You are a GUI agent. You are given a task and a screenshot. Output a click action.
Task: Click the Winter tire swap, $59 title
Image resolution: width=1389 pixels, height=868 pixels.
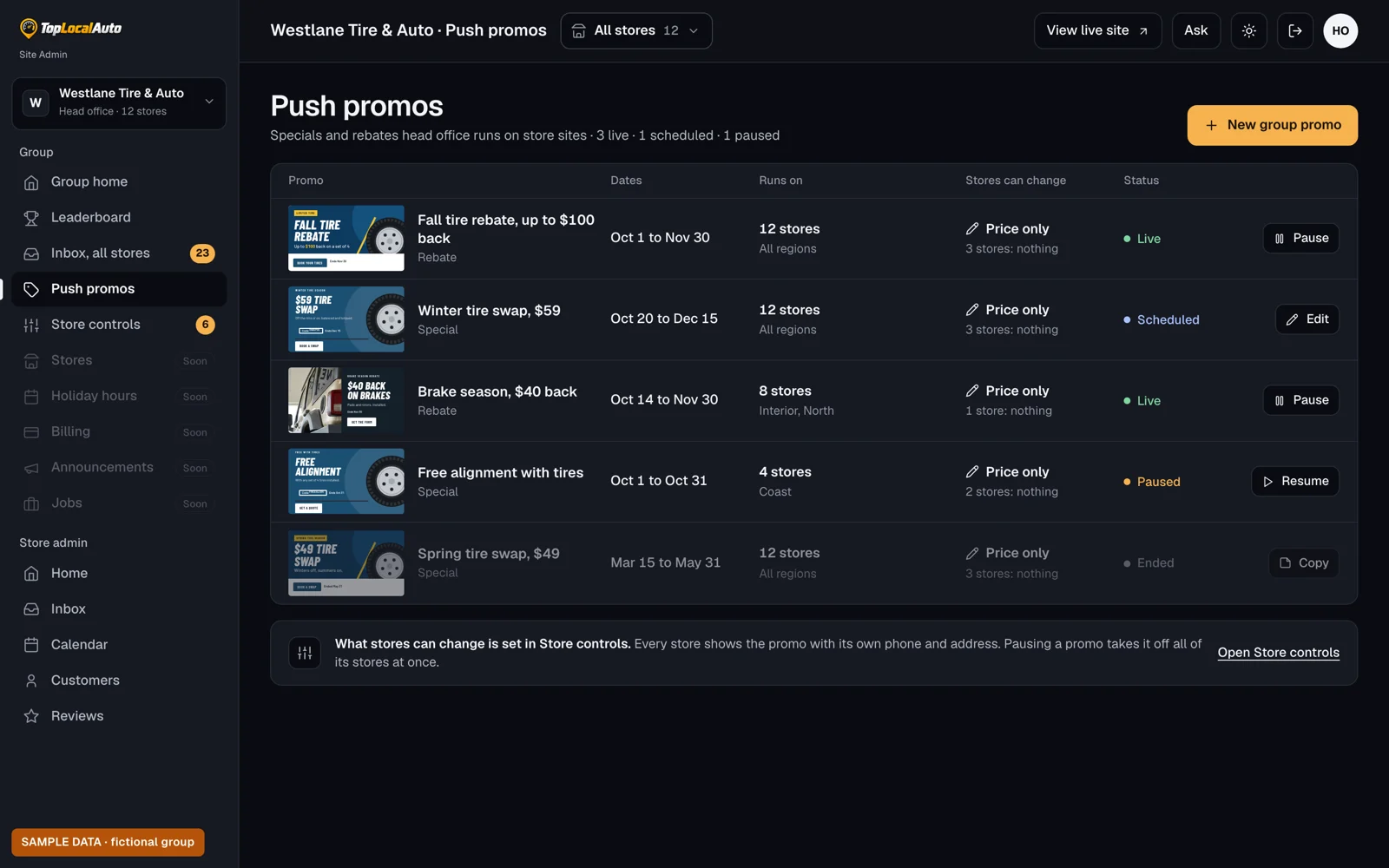pyautogui.click(x=489, y=311)
